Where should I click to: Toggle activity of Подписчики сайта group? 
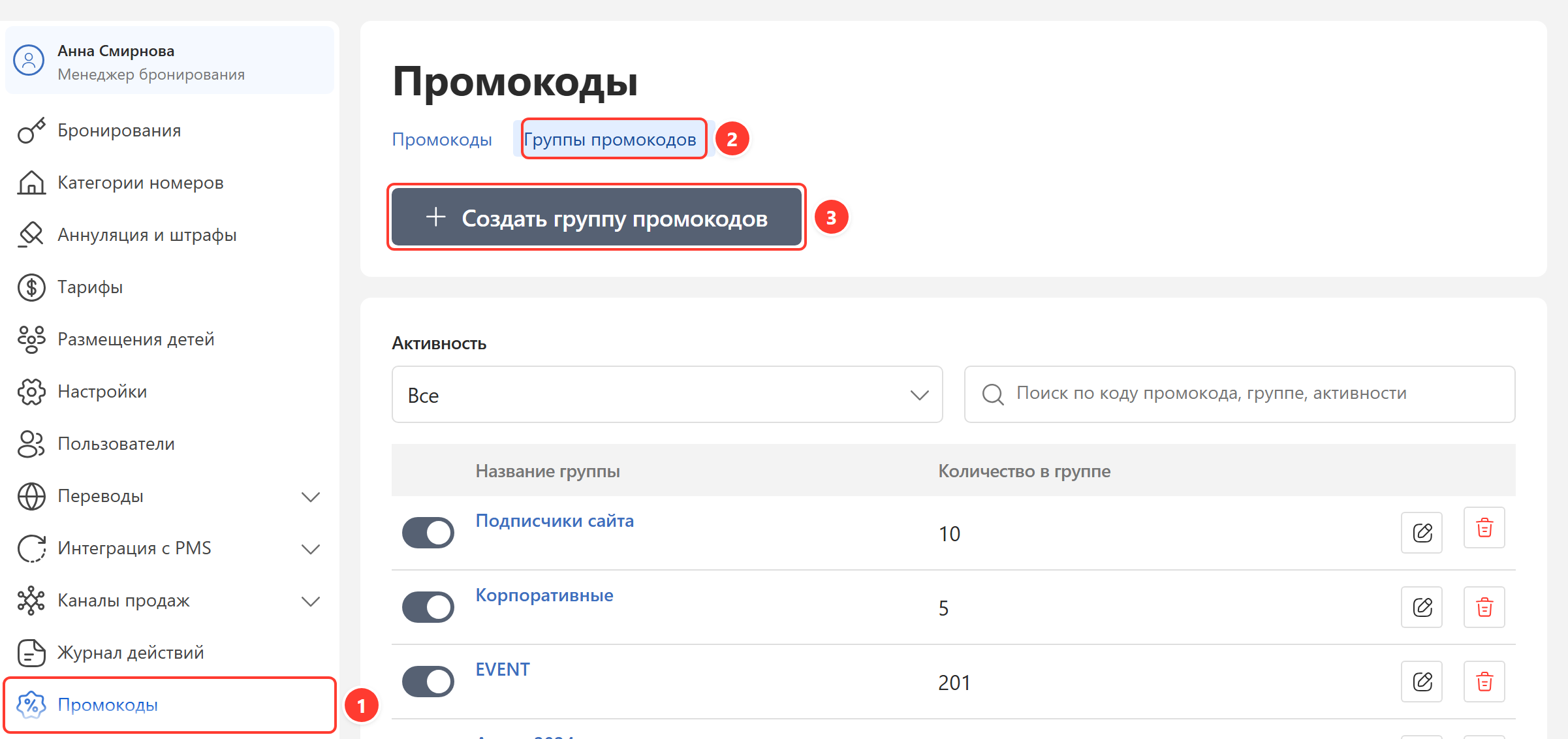point(428,533)
